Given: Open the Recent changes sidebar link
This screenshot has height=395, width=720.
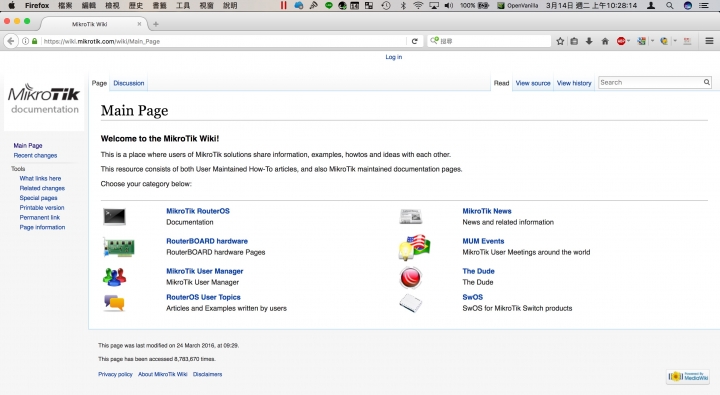Looking at the screenshot, I should pyautogui.click(x=35, y=156).
